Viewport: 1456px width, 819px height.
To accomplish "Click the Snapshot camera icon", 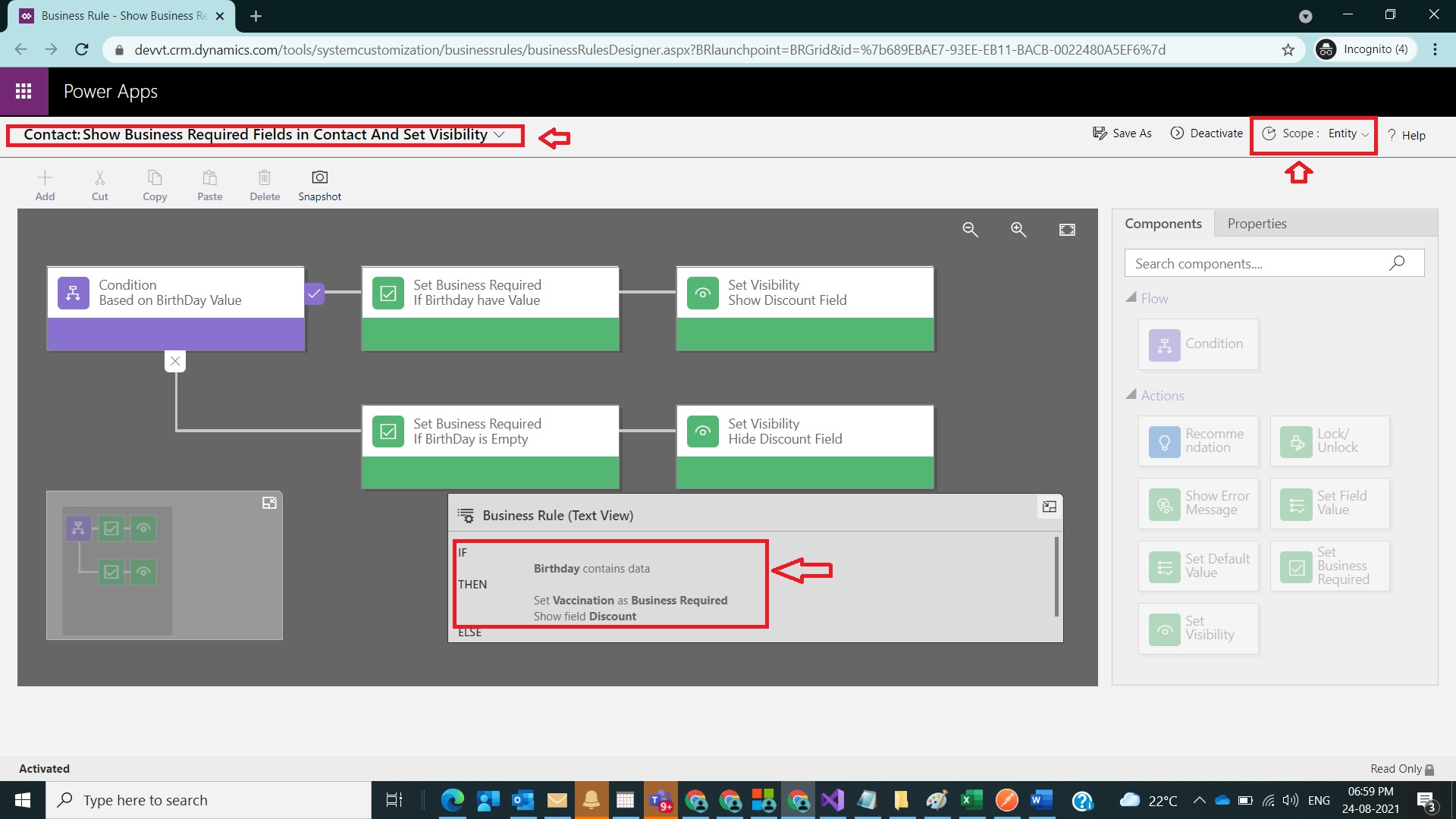I will [x=319, y=177].
